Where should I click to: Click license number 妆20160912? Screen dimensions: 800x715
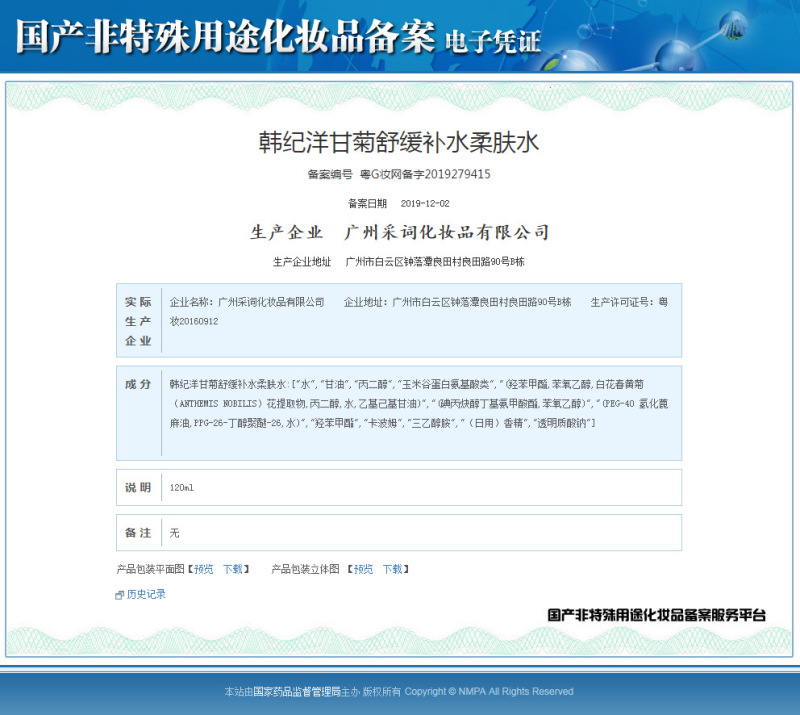tap(194, 322)
